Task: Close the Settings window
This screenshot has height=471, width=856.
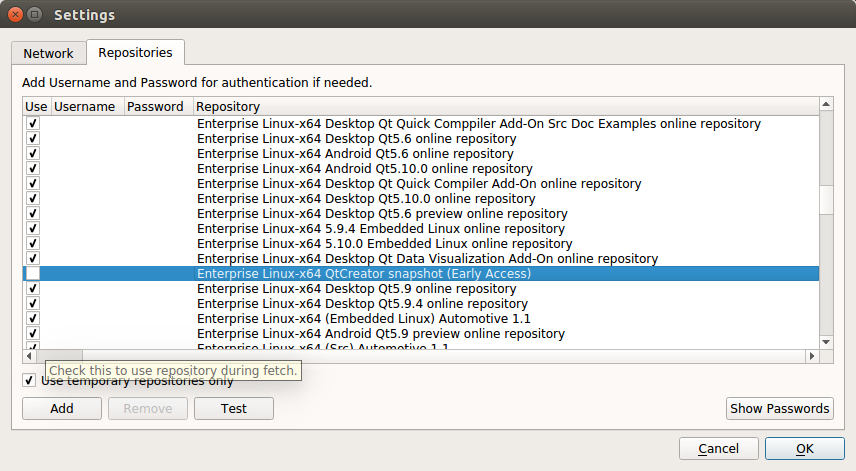Action: click(x=15, y=15)
